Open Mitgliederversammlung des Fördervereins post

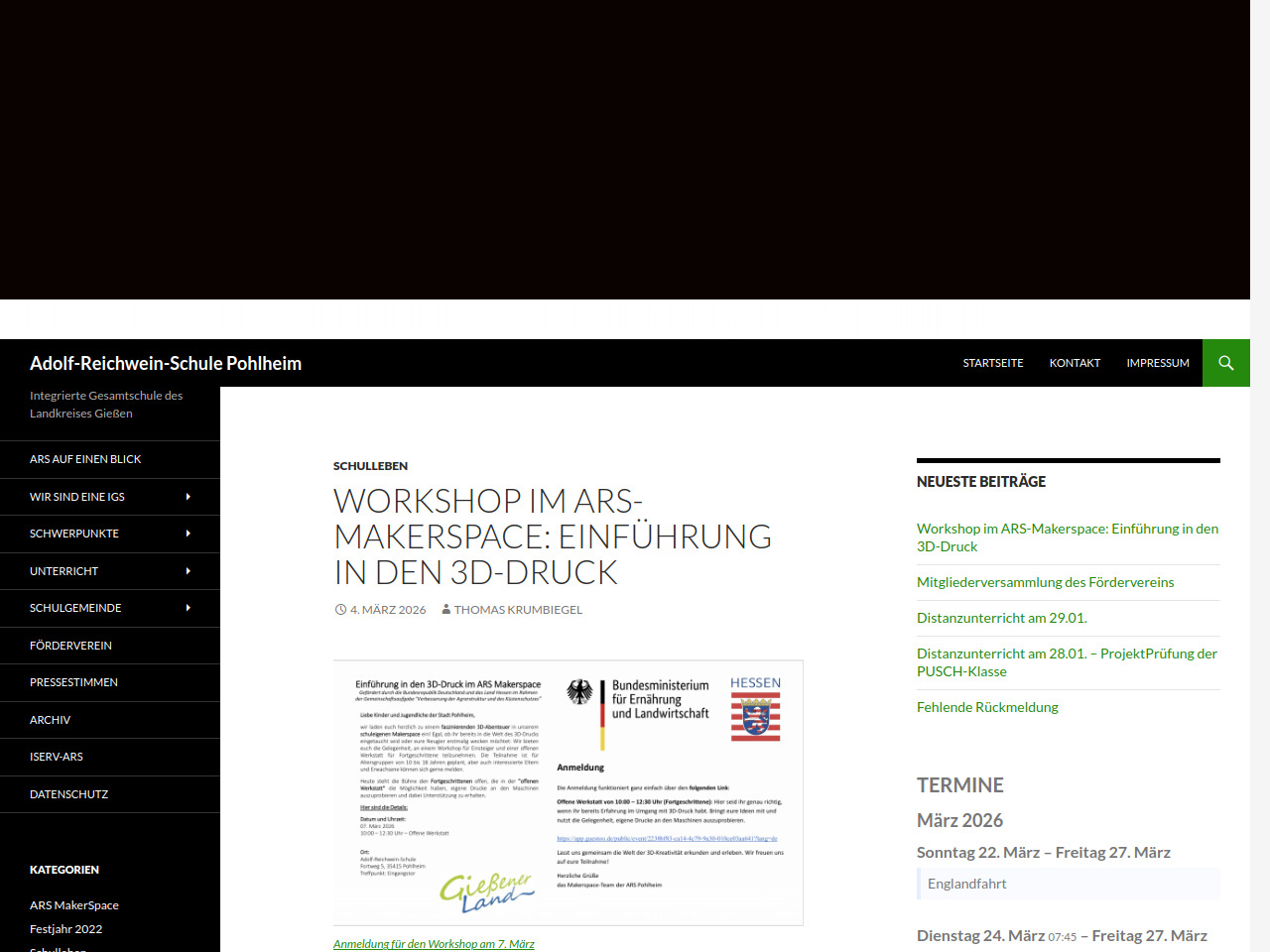(1045, 582)
